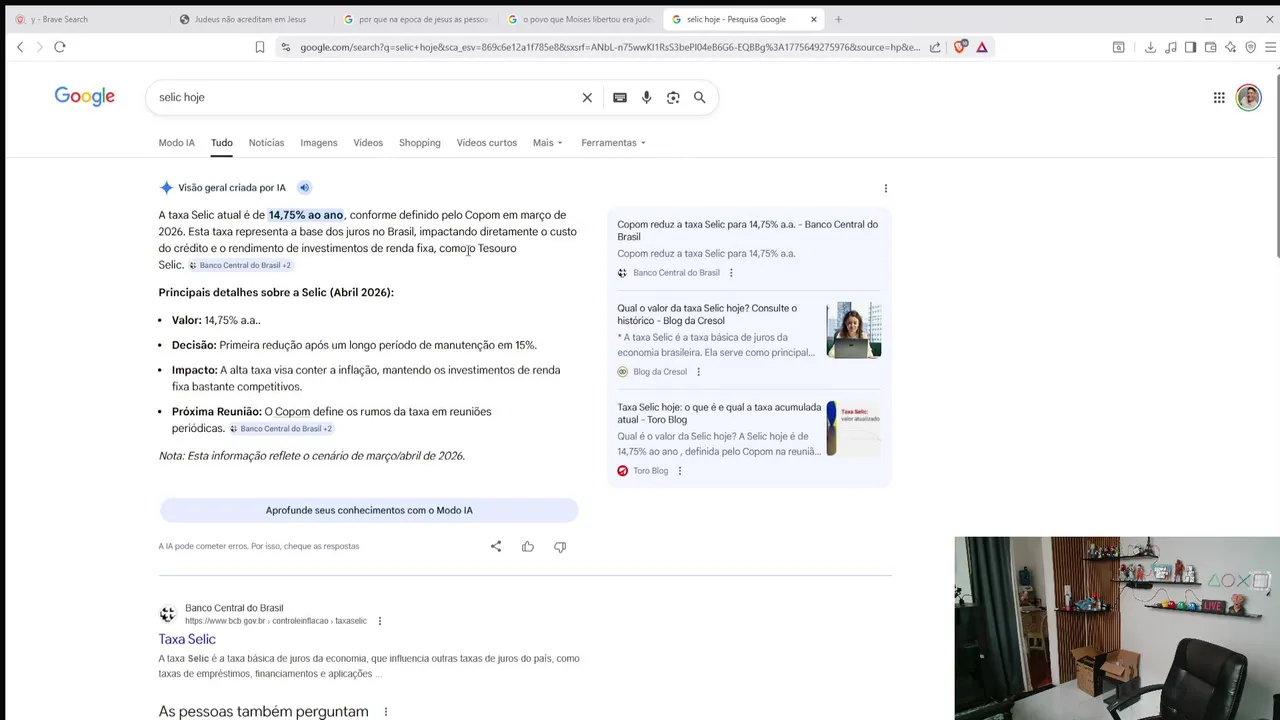Screen dimensions: 1280x720
Task: Open Leo AI assistant sparkle icon
Action: pos(1230,47)
